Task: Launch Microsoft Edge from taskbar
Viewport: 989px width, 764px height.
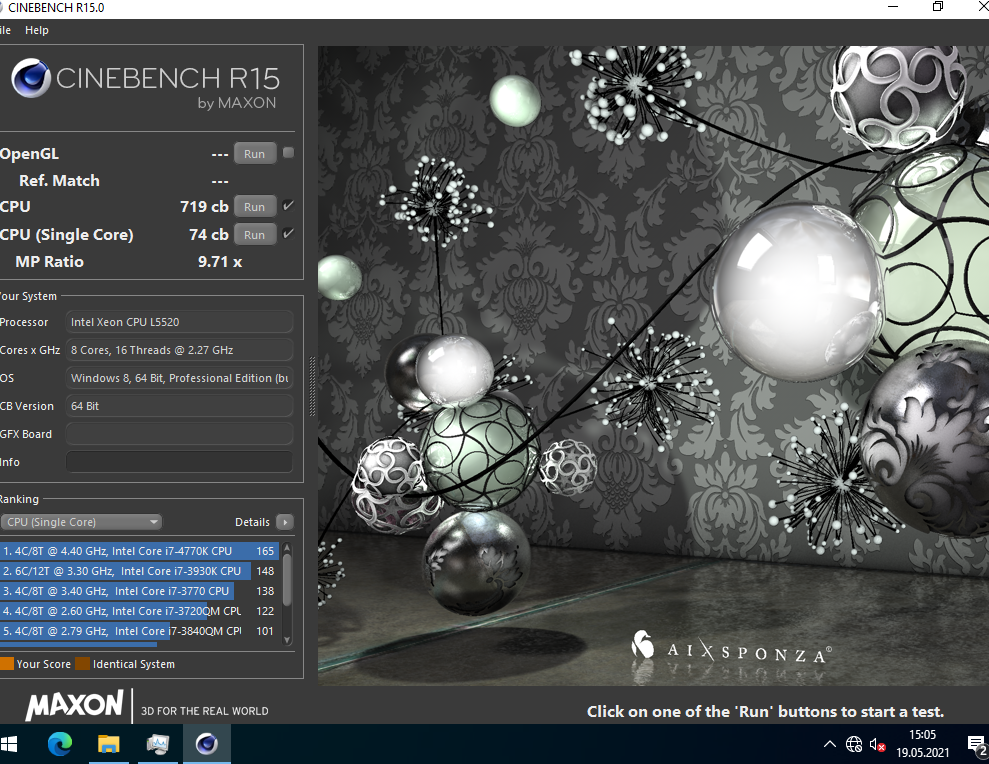Action: 60,744
